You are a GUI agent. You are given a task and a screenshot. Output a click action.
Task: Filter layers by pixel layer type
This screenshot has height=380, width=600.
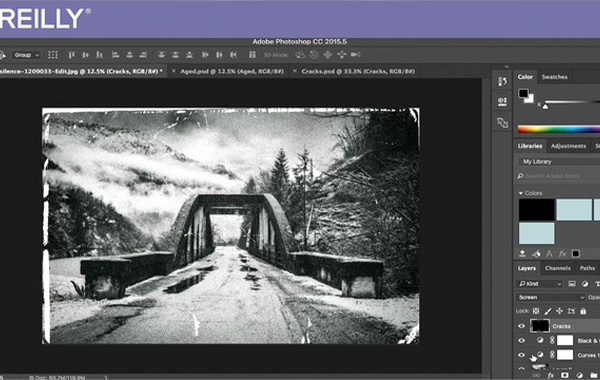pos(572,284)
